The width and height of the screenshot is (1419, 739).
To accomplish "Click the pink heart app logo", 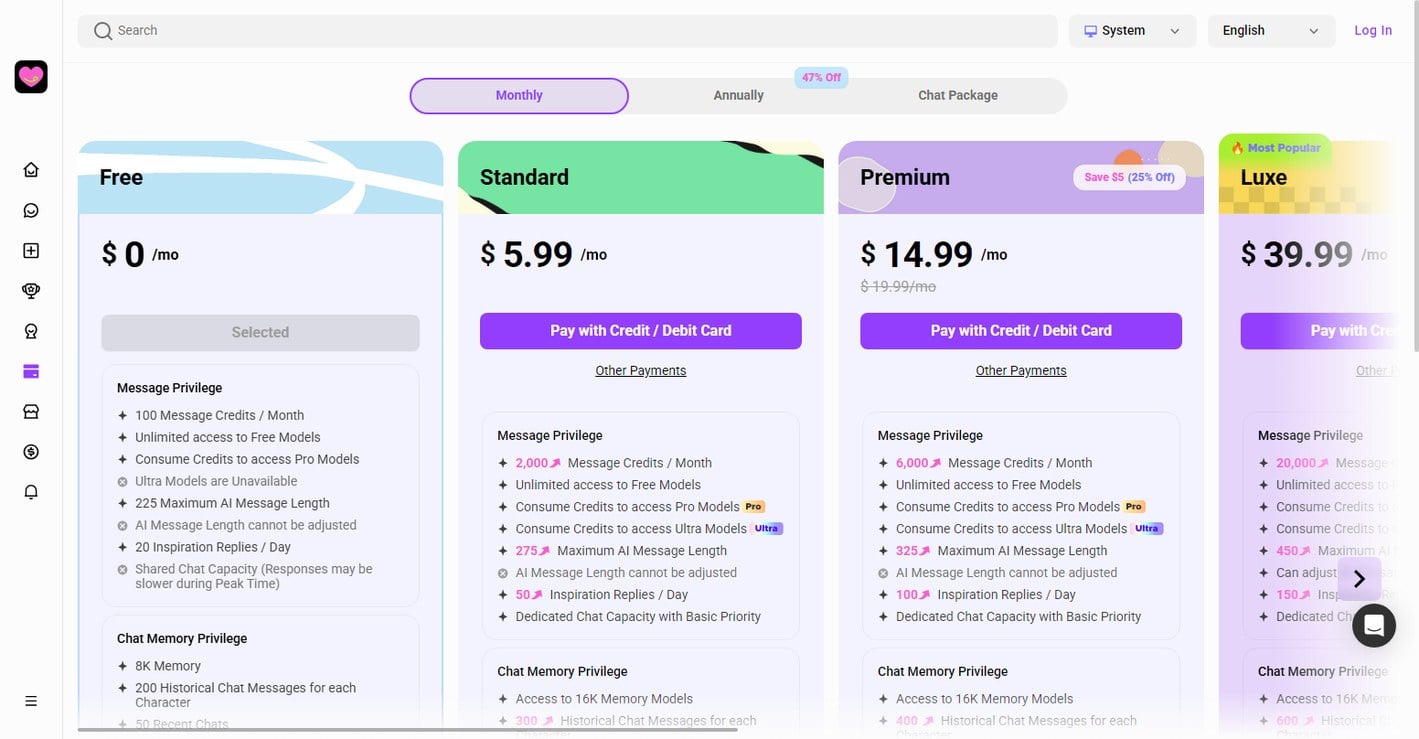I will click(x=31, y=77).
